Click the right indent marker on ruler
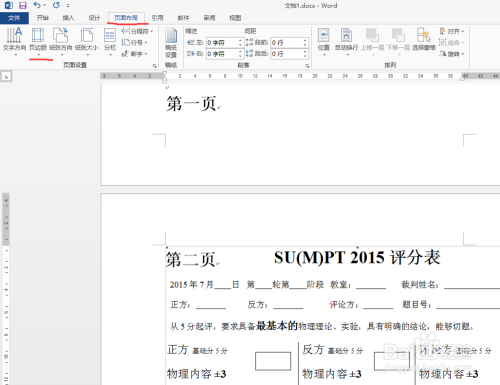This screenshot has width=500, height=385. coord(462,78)
